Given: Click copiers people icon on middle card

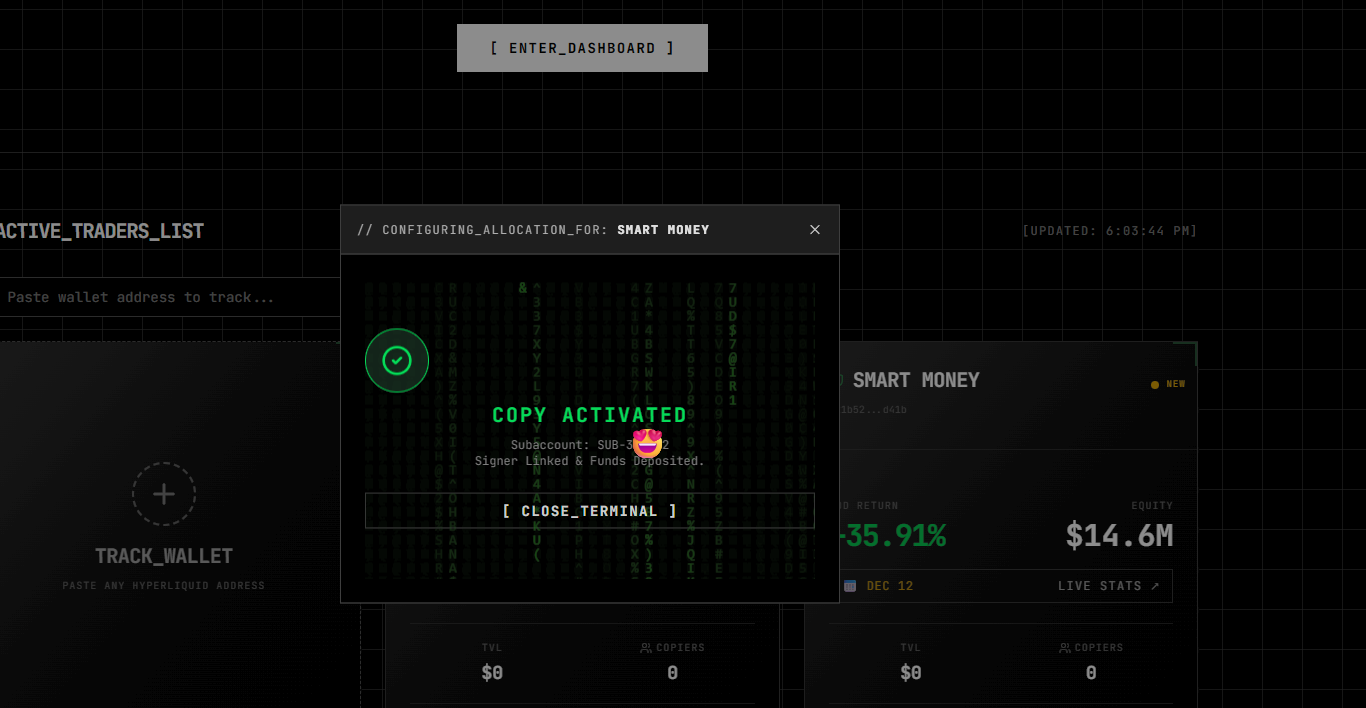Looking at the screenshot, I should [x=646, y=648].
